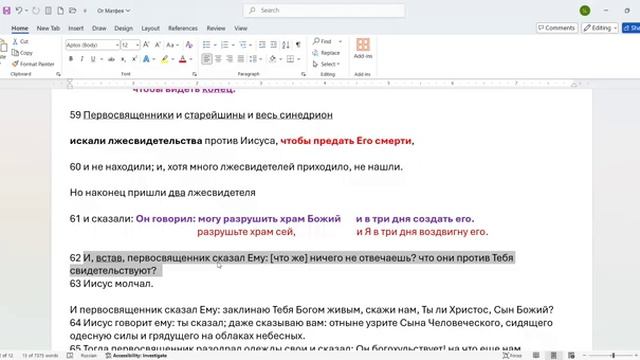
Task: Apply text highlight color
Action: [x=164, y=59]
